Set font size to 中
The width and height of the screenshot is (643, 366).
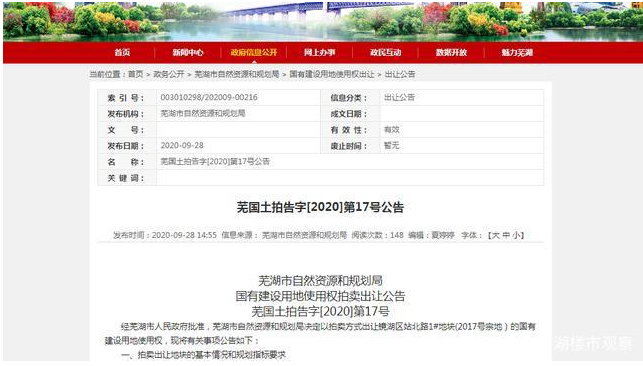506,235
